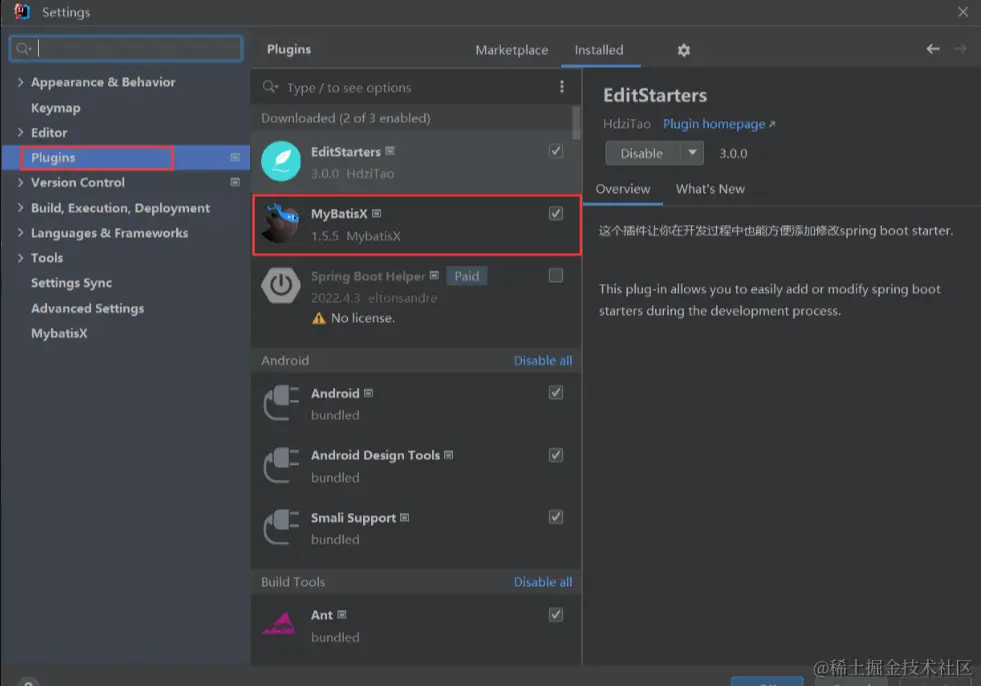The image size is (981, 686).
Task: Click the settings search magnifier icon
Action: click(23, 48)
